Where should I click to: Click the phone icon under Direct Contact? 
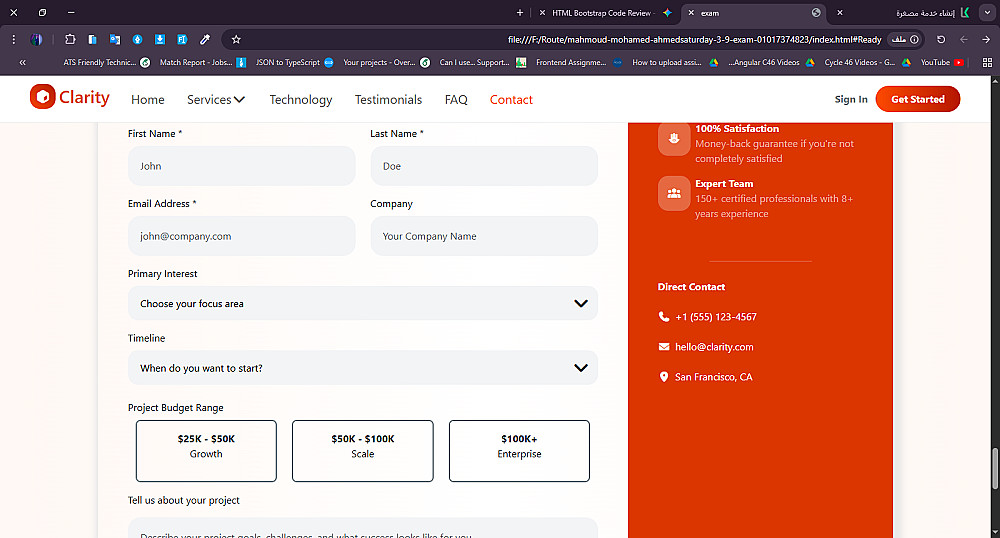(x=664, y=317)
